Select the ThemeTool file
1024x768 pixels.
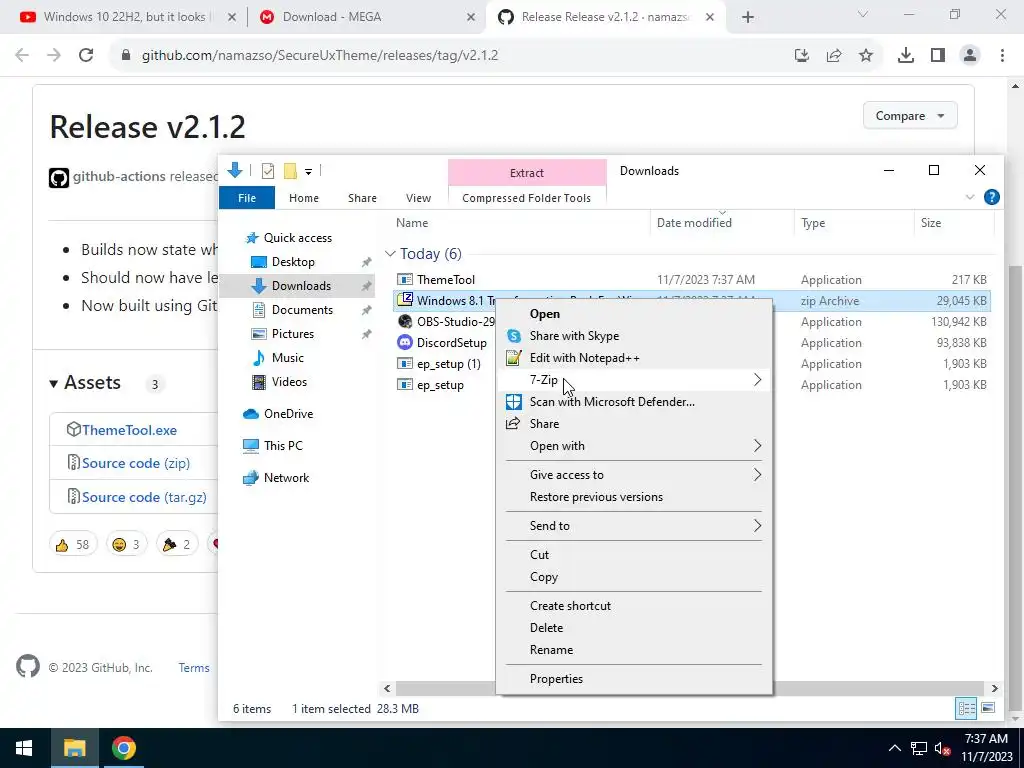pos(445,280)
